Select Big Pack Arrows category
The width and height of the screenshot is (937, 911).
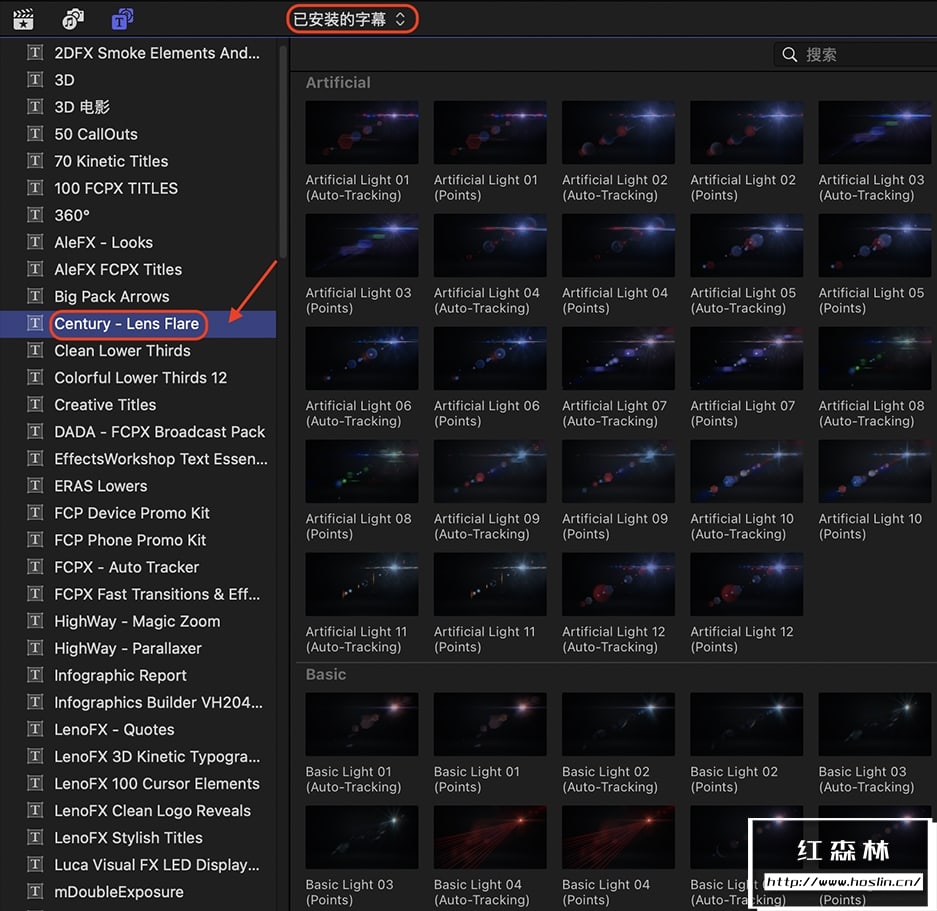pyautogui.click(x=138, y=296)
